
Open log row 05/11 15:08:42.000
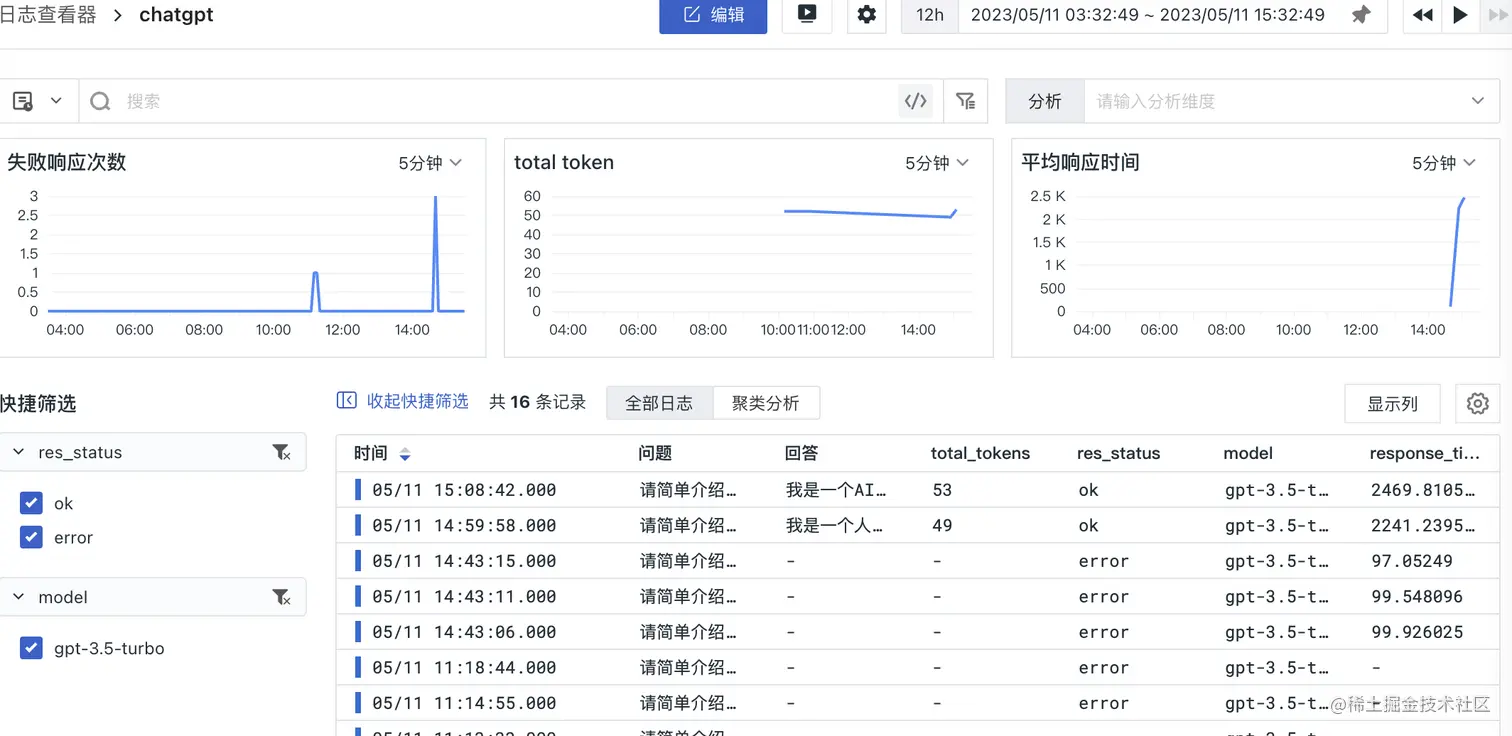(918, 490)
